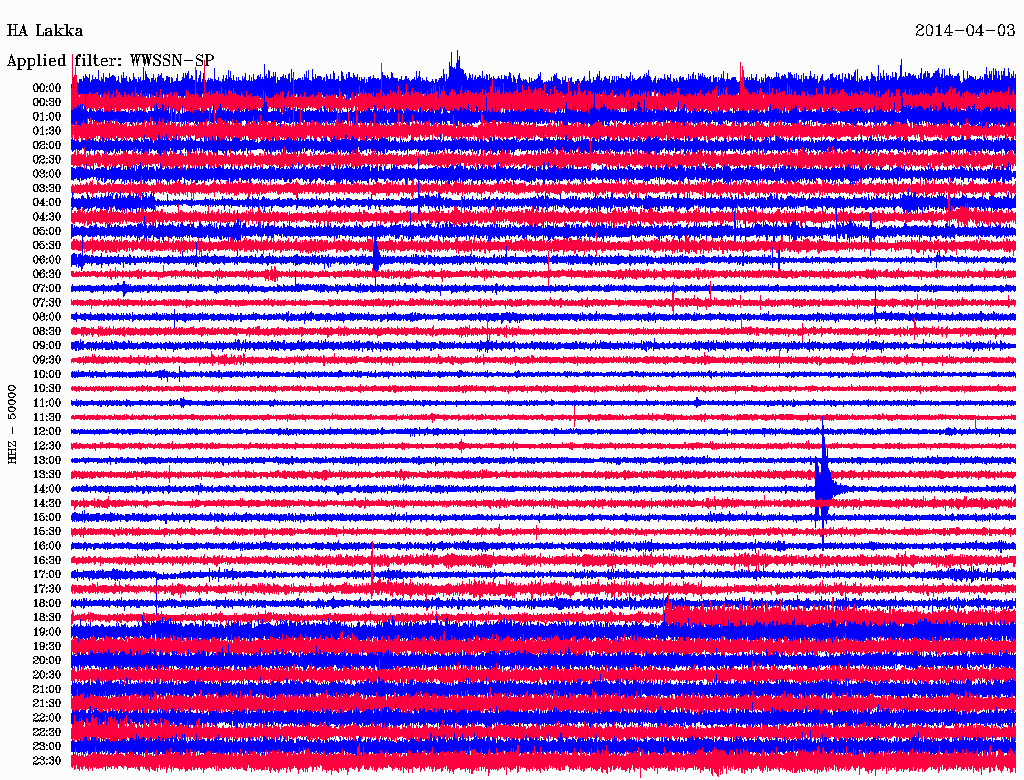Select the 12:00 time label
1024x780 pixels.
click(47, 431)
